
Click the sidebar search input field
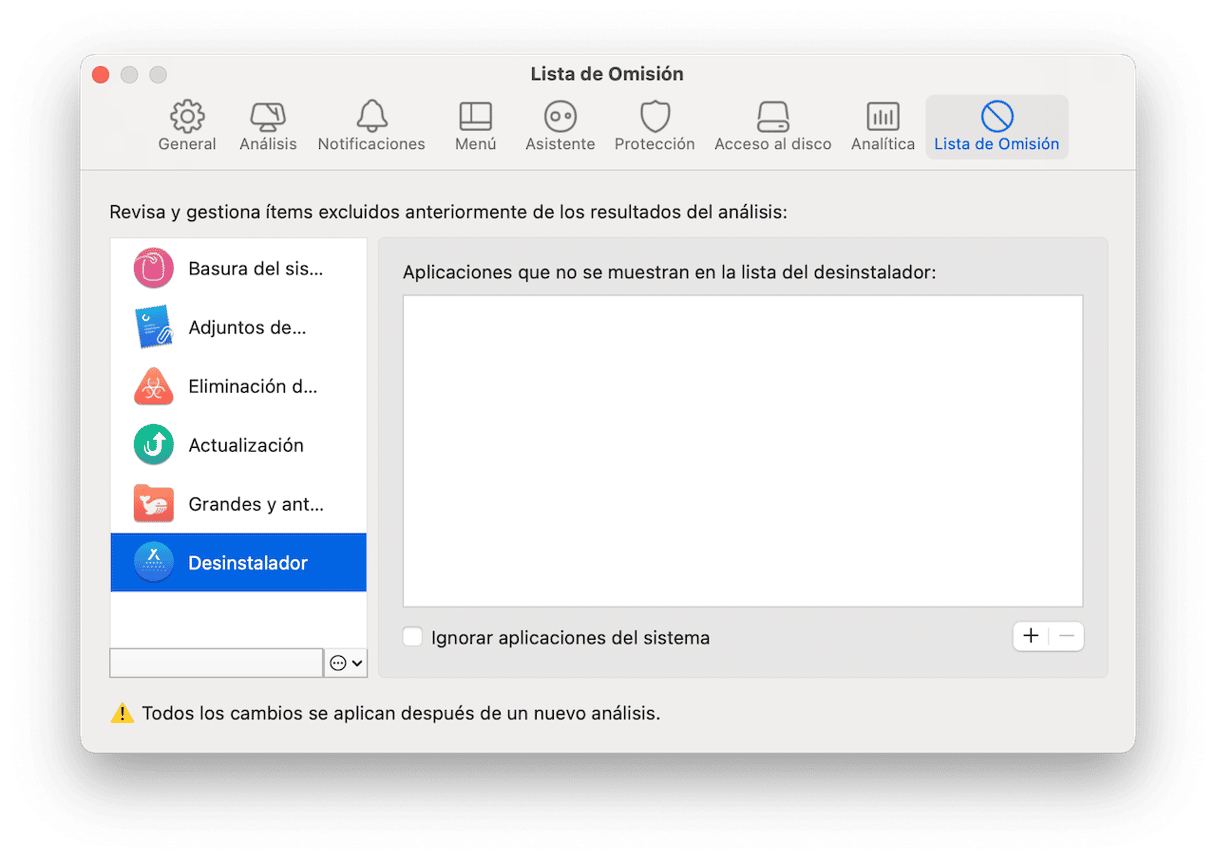(x=216, y=663)
